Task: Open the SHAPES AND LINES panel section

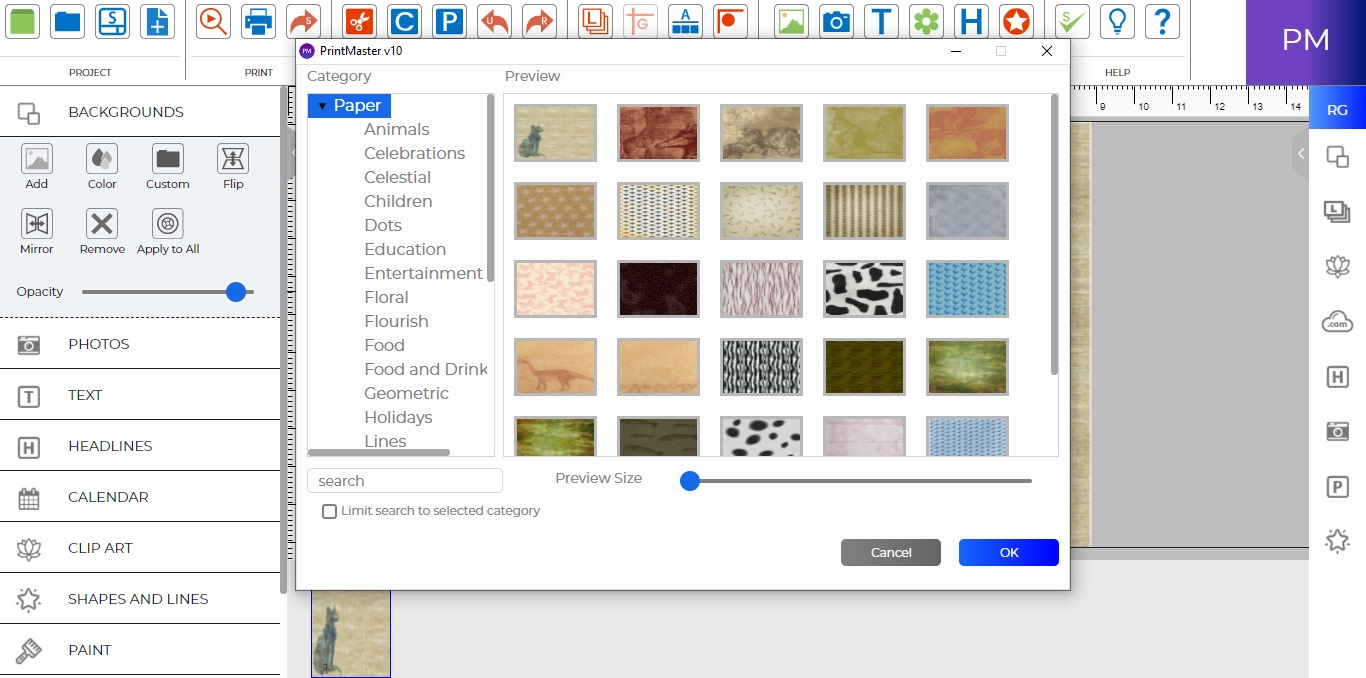Action: (x=140, y=599)
